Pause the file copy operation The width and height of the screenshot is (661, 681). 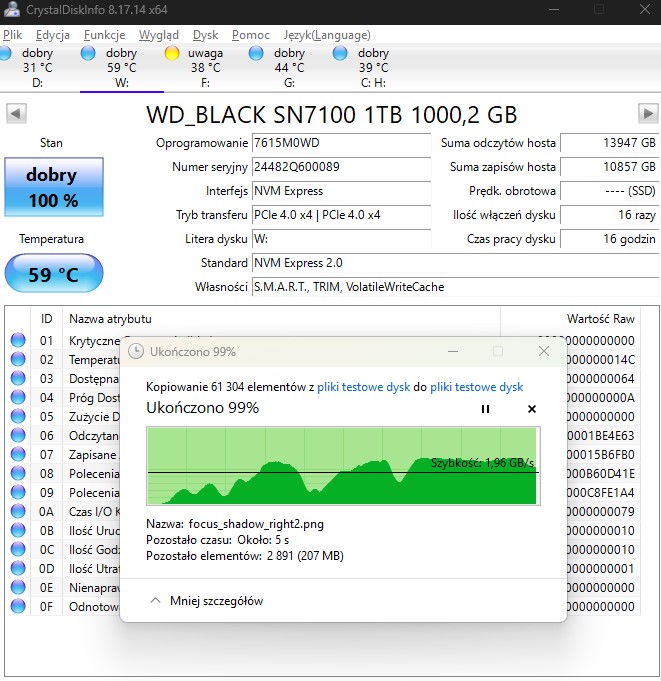click(x=486, y=409)
